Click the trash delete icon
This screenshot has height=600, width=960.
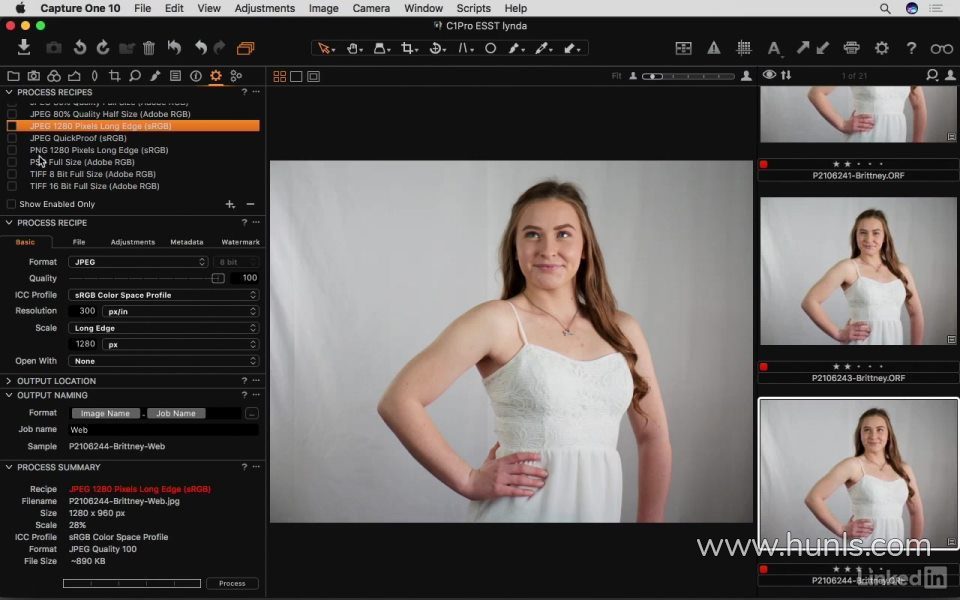click(149, 48)
